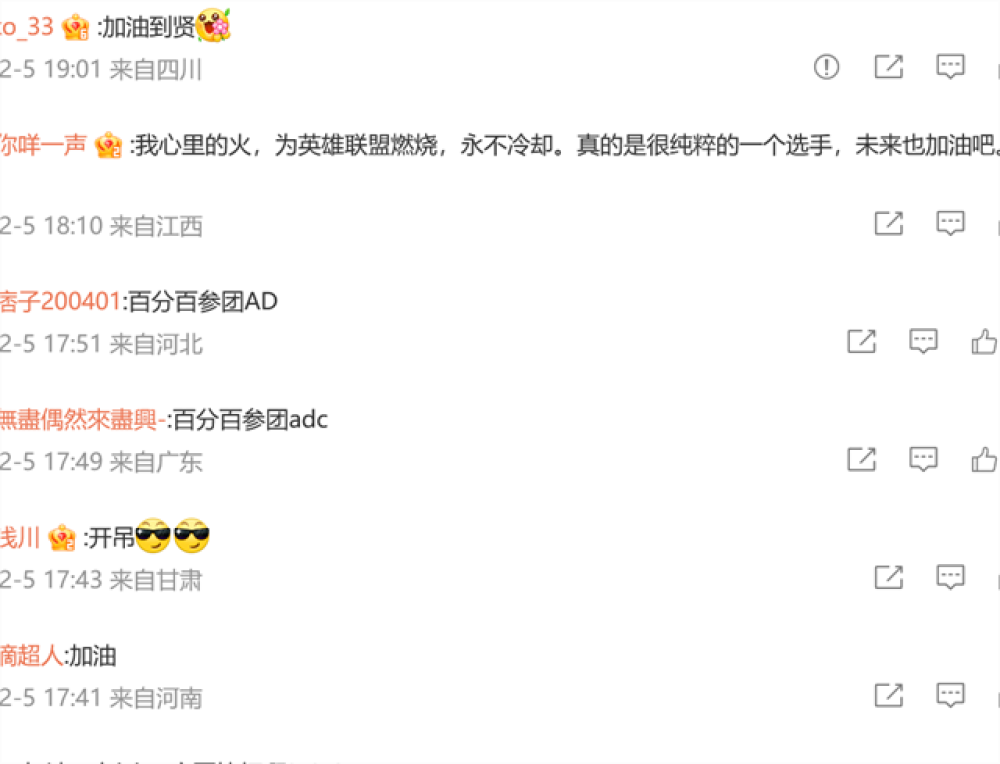Open profile of the 咩一声 commenter
The height and width of the screenshot is (764, 1000).
[43, 145]
